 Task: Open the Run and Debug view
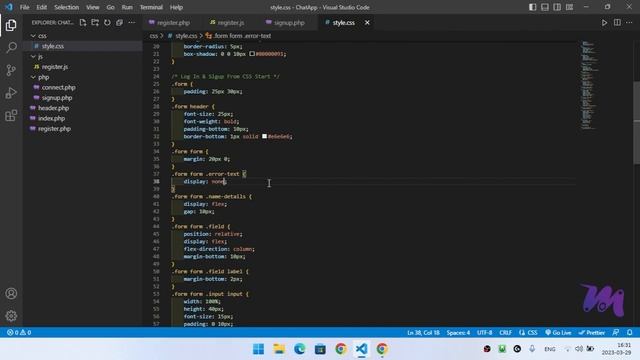11,93
